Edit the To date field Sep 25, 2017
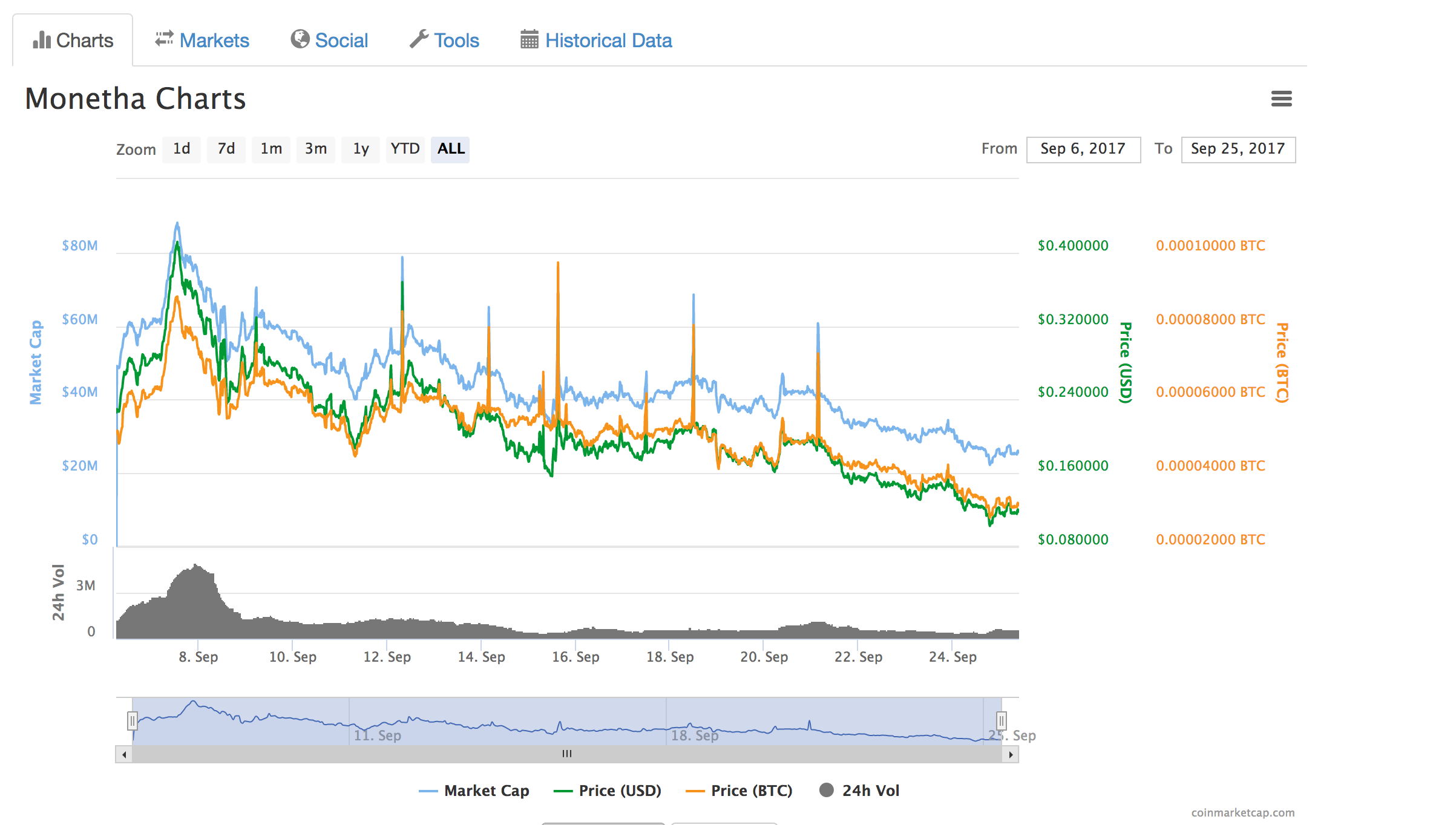Screen dimensions: 1456x825 pyautogui.click(x=1238, y=149)
